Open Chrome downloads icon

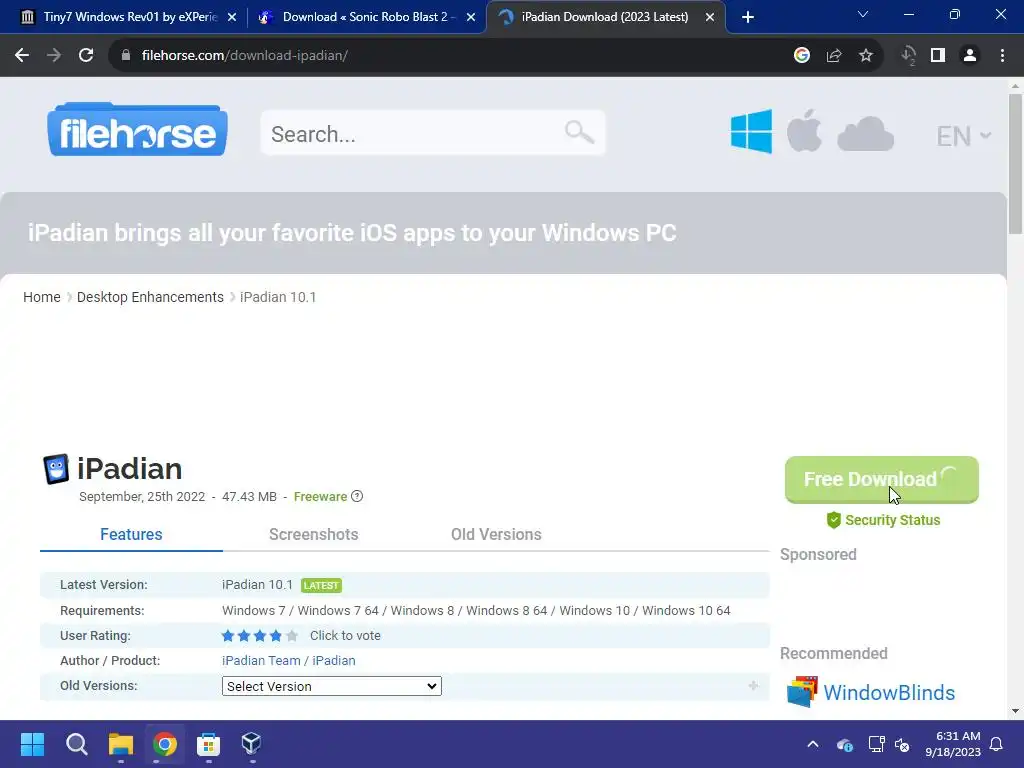pyautogui.click(x=908, y=56)
